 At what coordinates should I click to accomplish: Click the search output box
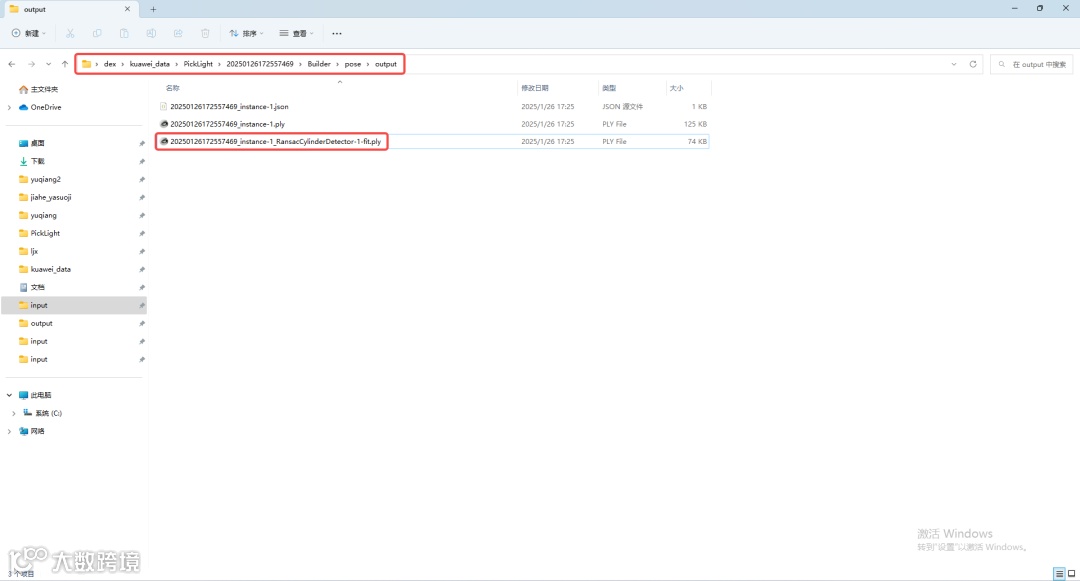tap(1031, 64)
